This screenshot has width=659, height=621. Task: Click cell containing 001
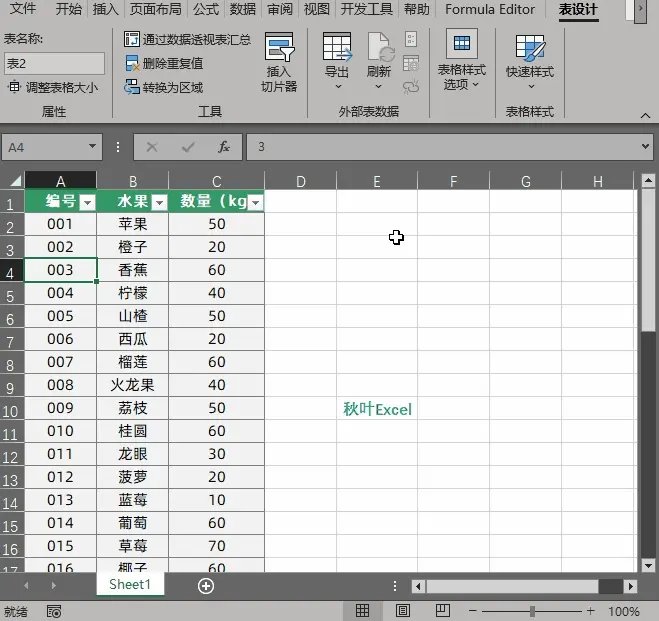pos(61,224)
